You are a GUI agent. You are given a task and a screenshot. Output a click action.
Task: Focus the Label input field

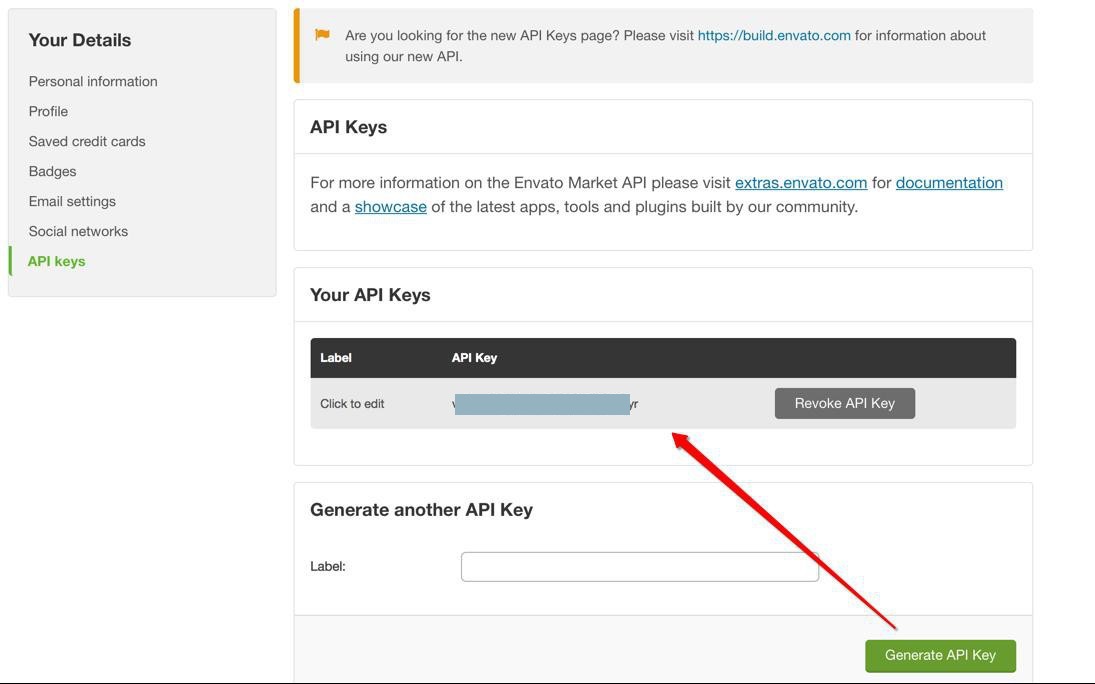pyautogui.click(x=640, y=567)
